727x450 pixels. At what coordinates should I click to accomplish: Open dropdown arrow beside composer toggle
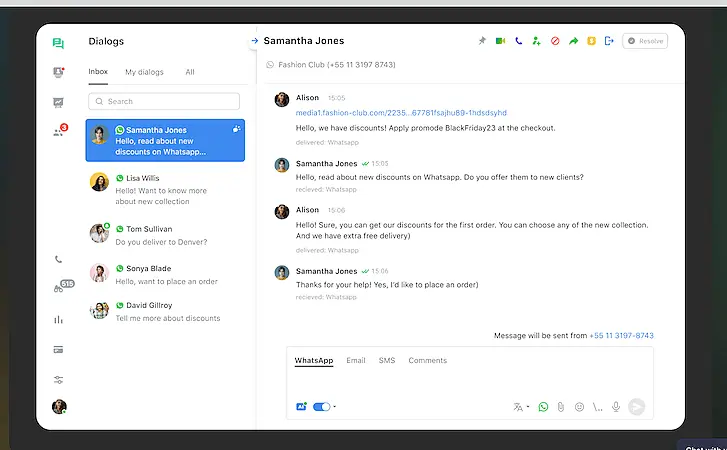pos(335,406)
